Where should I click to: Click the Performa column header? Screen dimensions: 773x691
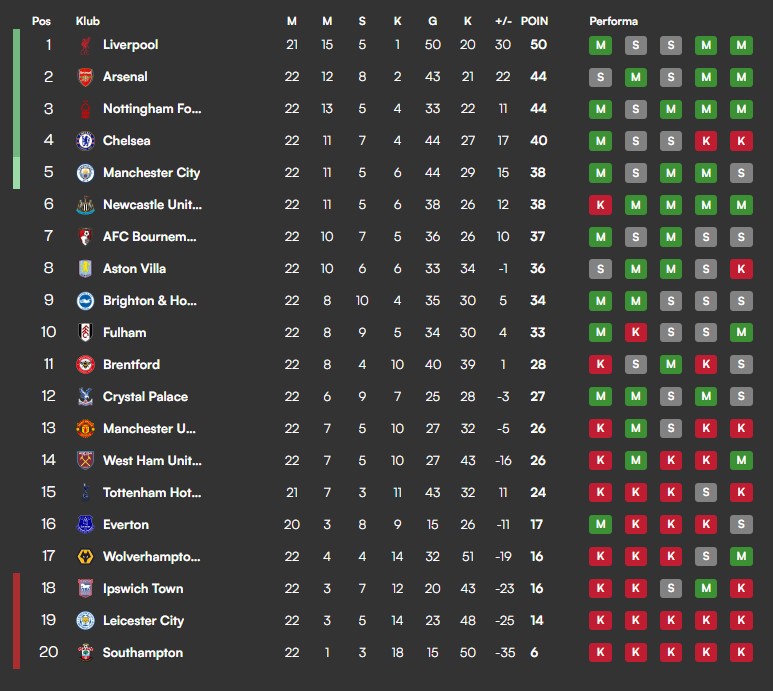tap(613, 21)
